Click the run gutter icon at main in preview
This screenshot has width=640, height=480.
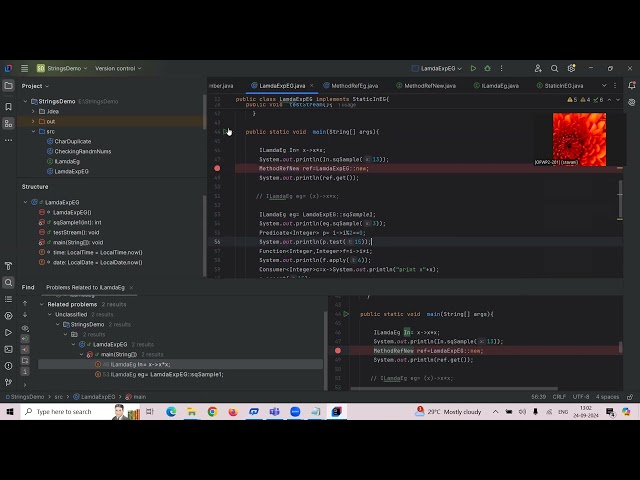click(x=346, y=314)
